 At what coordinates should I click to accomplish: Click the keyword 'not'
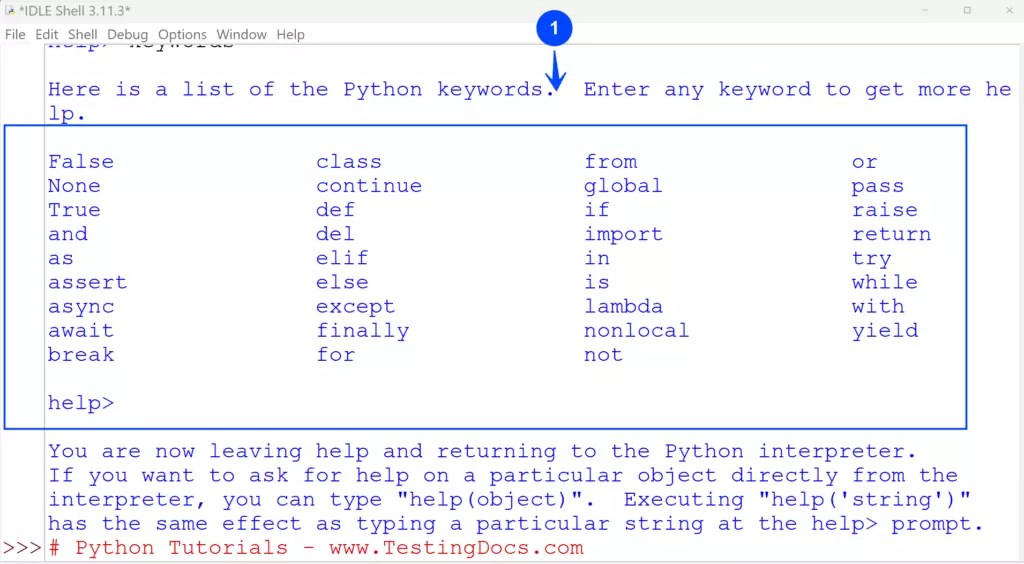tap(603, 355)
